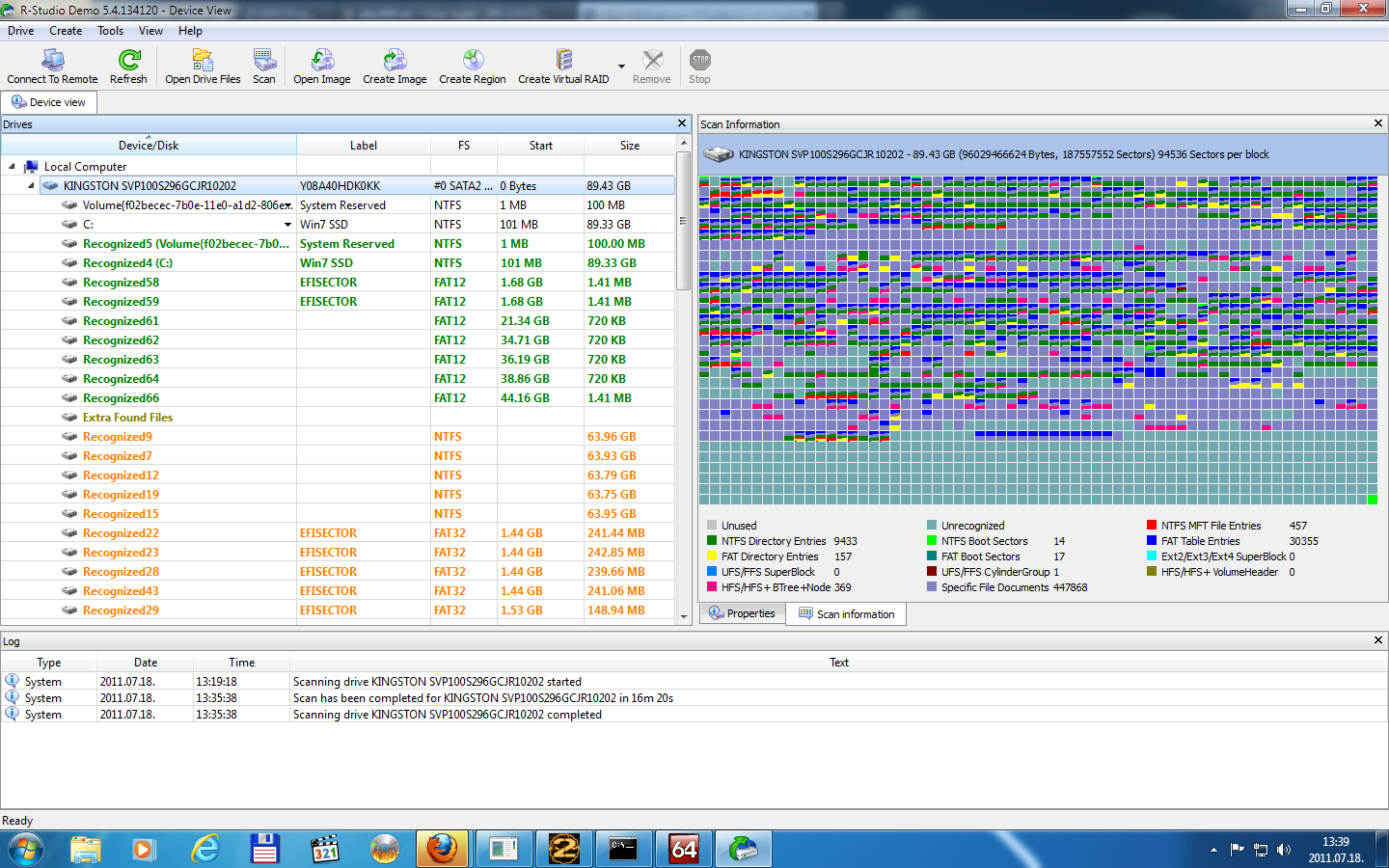Close the Log panel
This screenshot has width=1389, height=868.
coord(1378,640)
